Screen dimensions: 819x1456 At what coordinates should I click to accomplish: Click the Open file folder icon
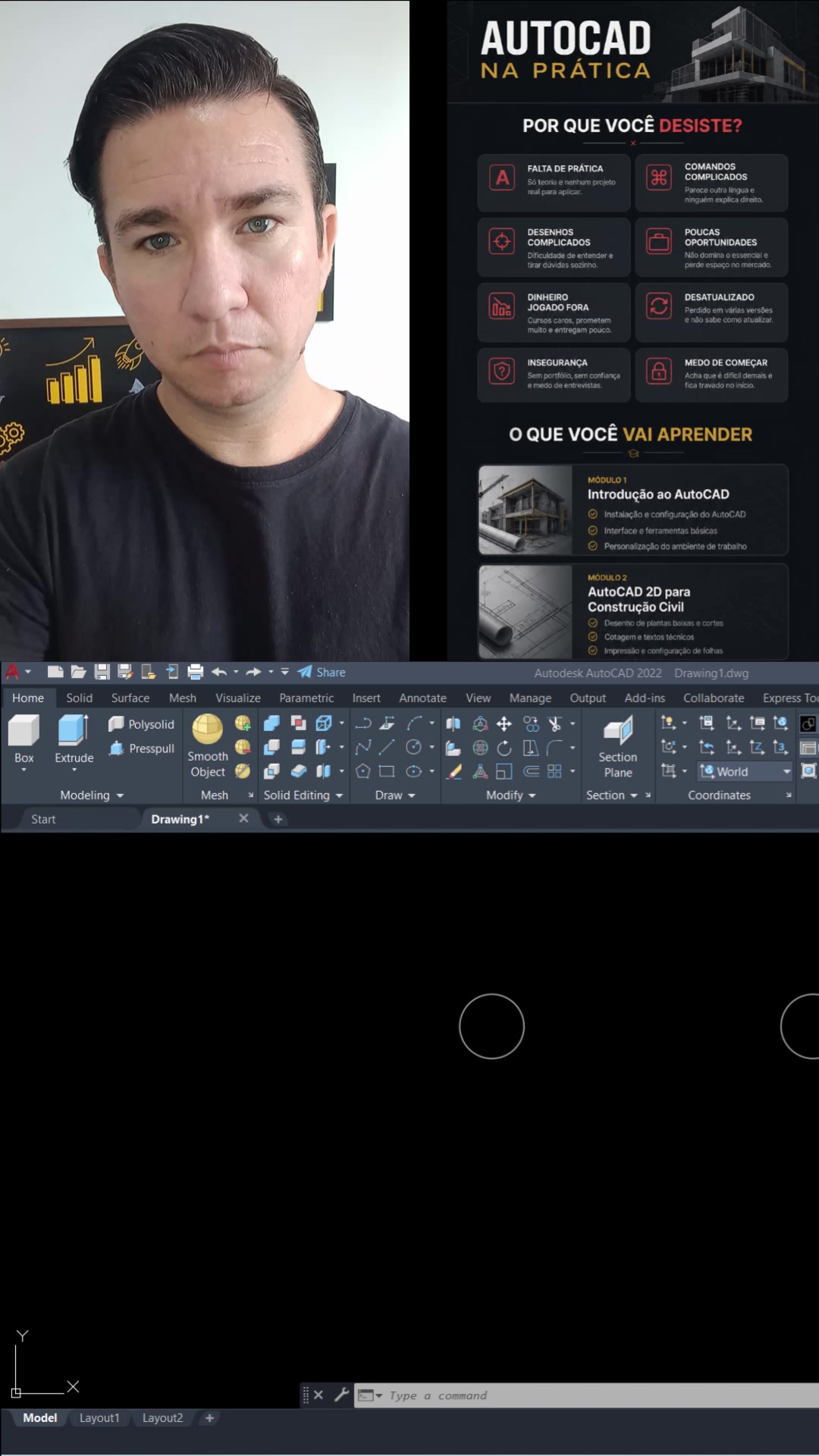click(x=78, y=672)
